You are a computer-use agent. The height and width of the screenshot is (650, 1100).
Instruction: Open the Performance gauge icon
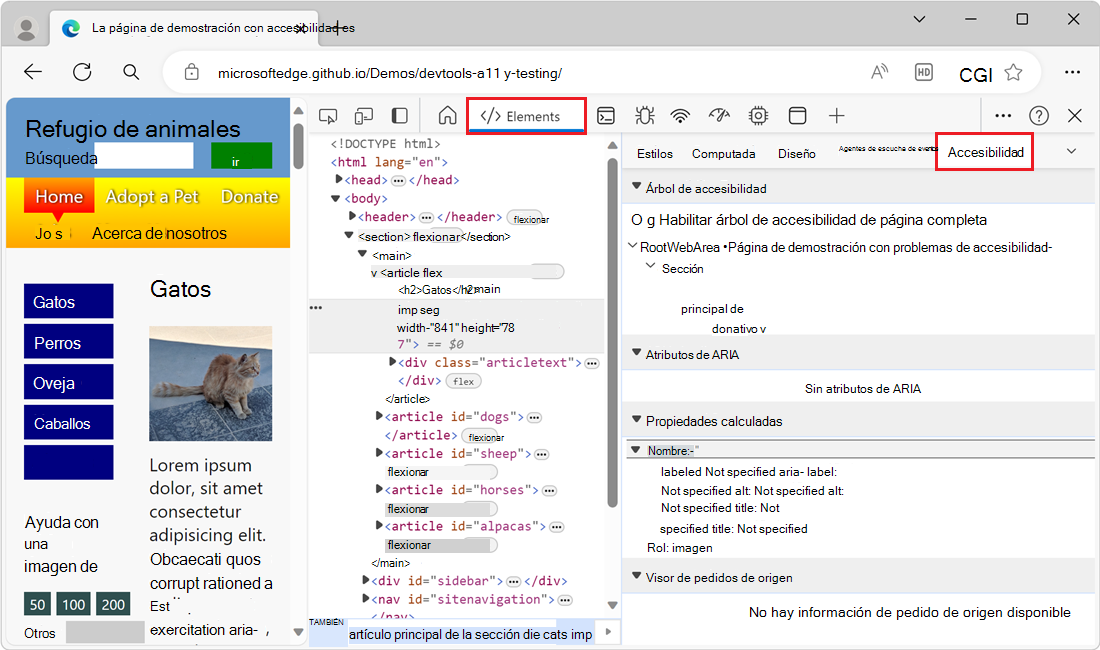click(x=719, y=116)
